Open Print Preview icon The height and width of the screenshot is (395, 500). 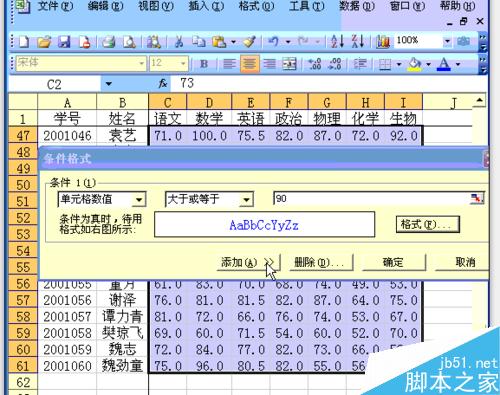(129, 42)
